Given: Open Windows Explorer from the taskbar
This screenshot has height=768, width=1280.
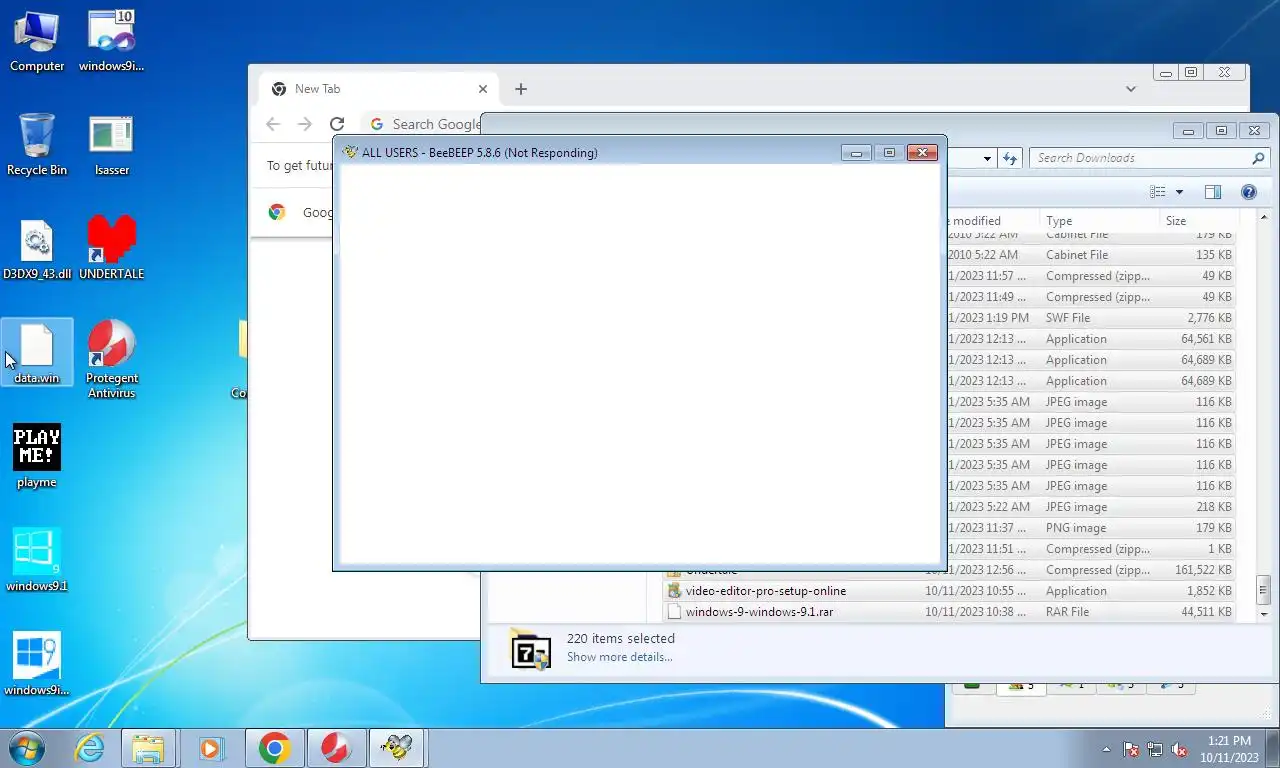Looking at the screenshot, I should (148, 748).
